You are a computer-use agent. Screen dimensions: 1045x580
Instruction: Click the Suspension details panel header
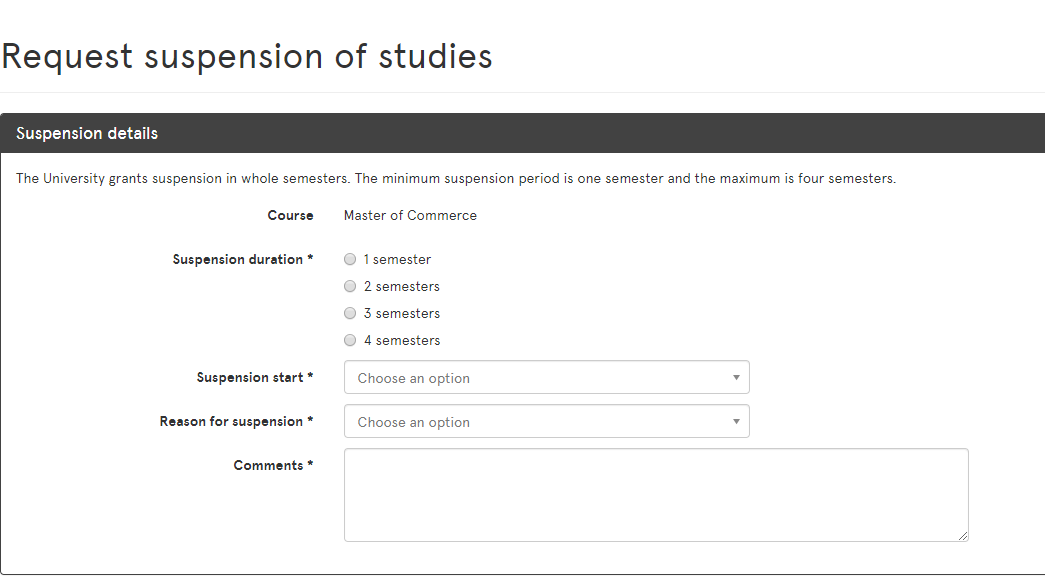[87, 133]
